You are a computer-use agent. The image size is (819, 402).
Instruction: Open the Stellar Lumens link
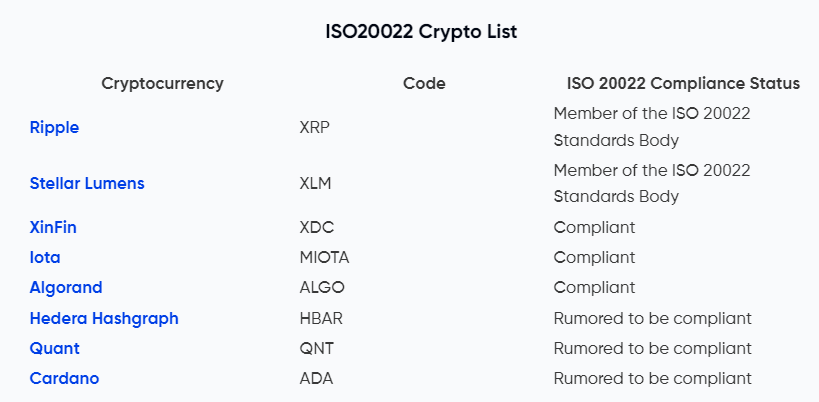click(x=87, y=183)
